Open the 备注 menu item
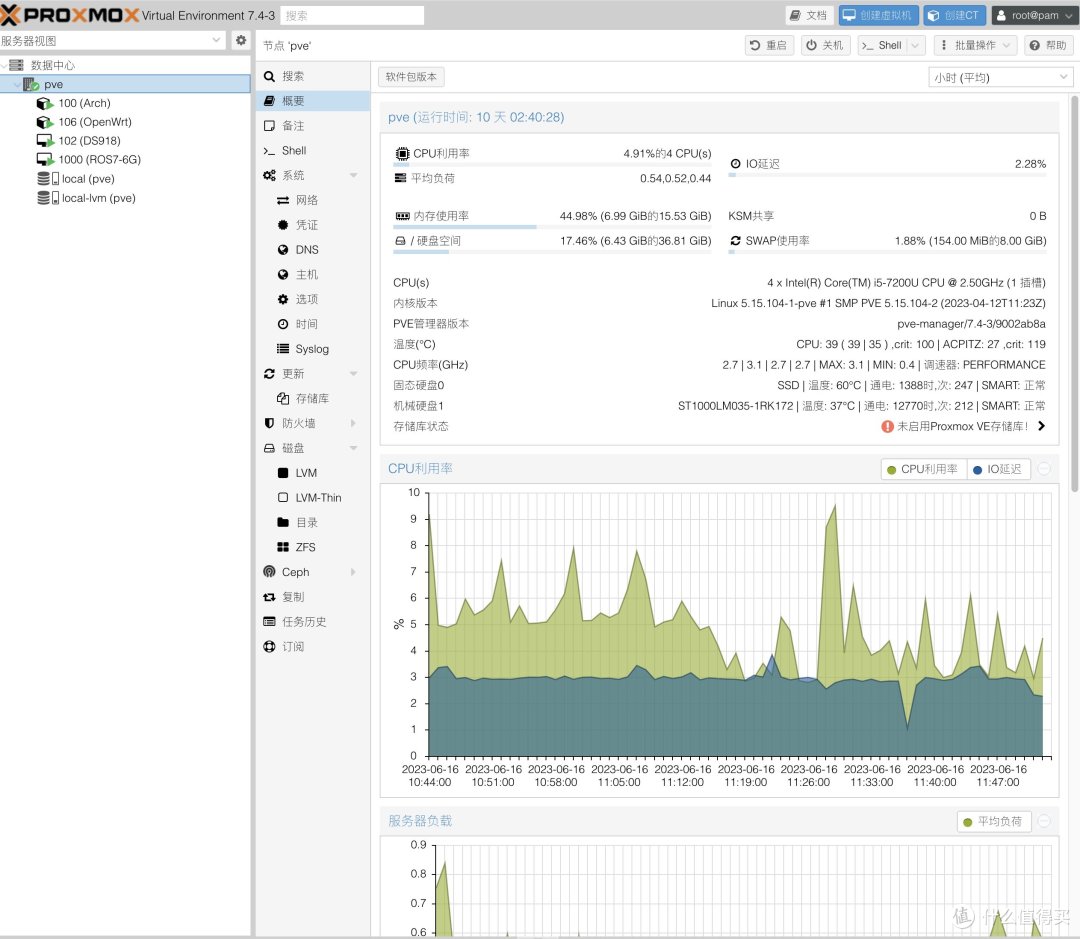 292,126
